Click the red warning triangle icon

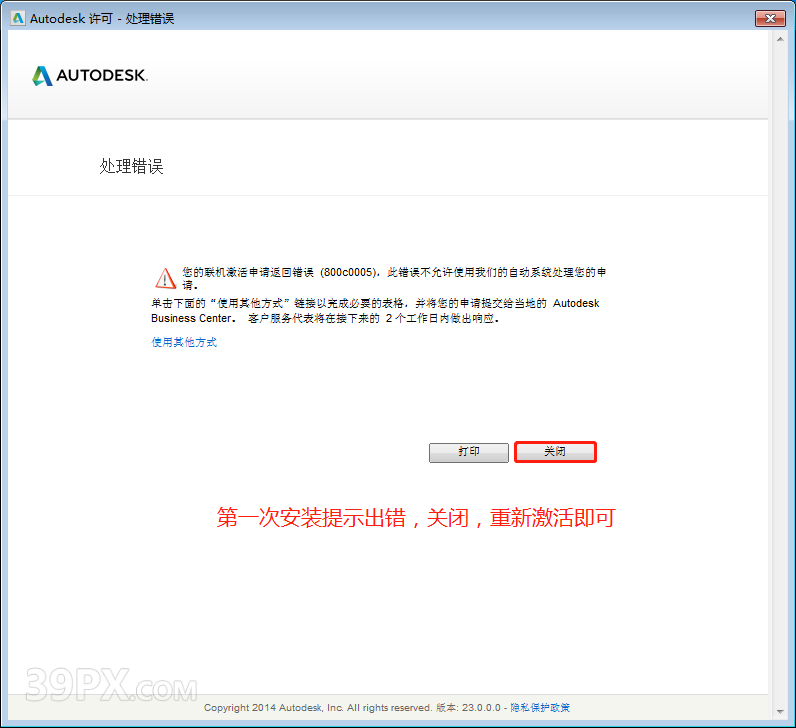(x=164, y=278)
